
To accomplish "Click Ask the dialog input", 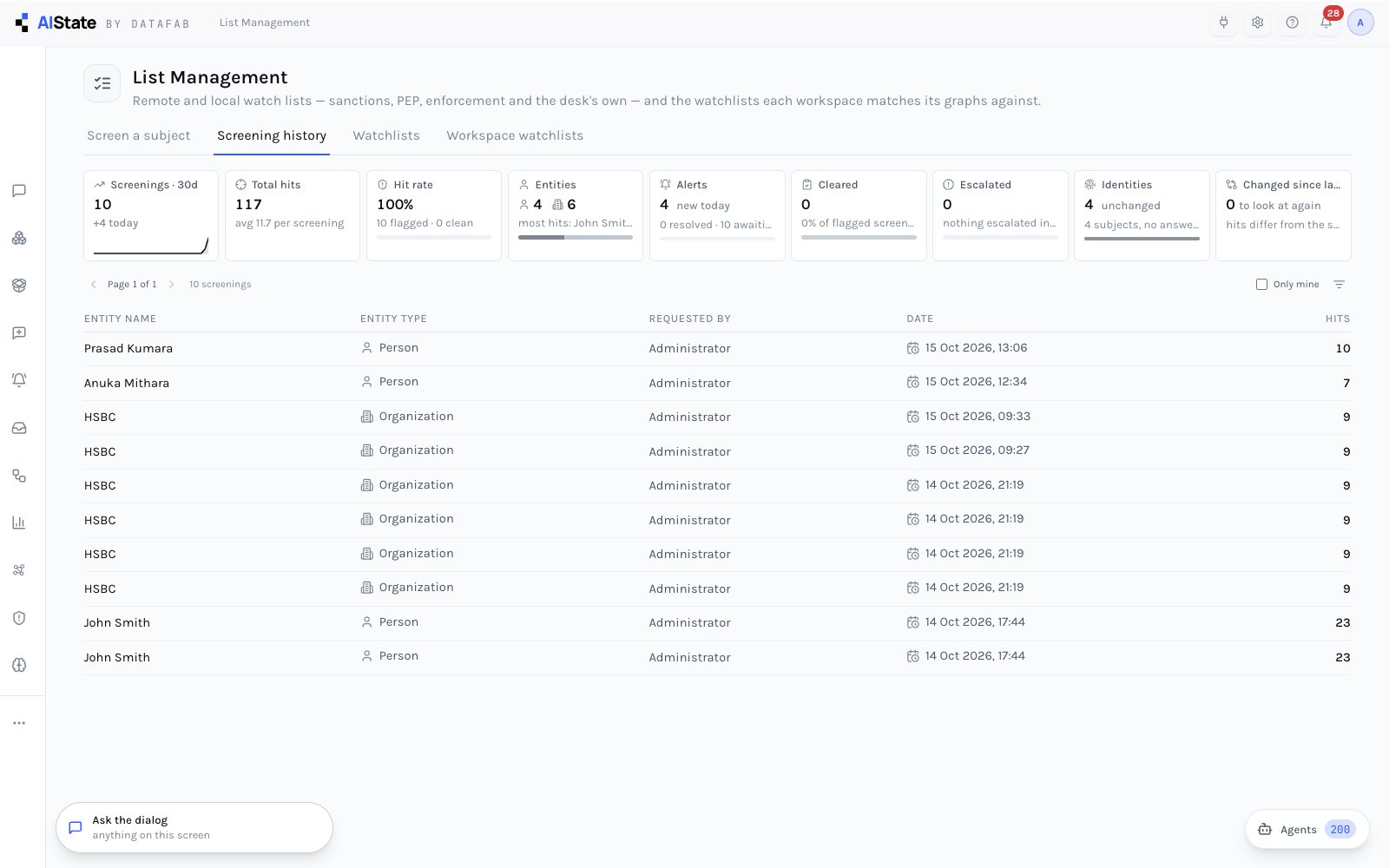I will coord(194,827).
